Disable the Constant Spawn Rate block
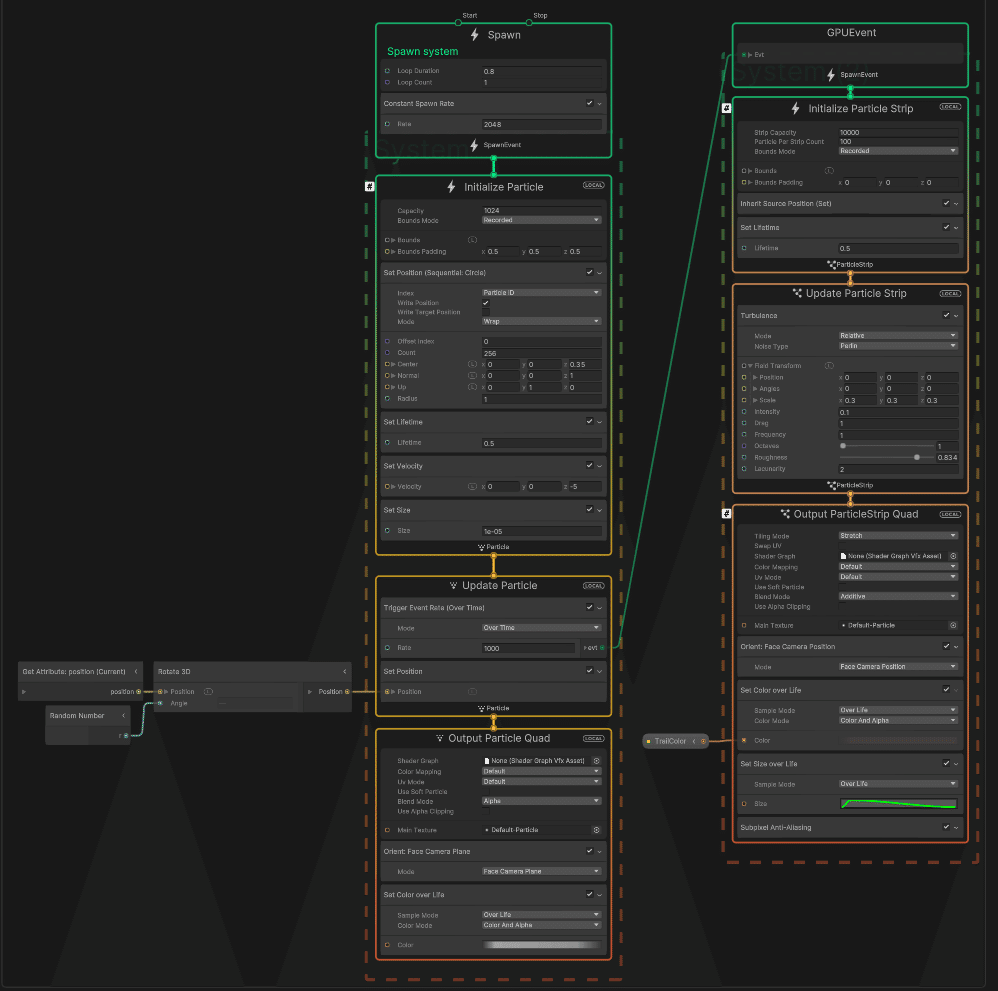 (589, 103)
